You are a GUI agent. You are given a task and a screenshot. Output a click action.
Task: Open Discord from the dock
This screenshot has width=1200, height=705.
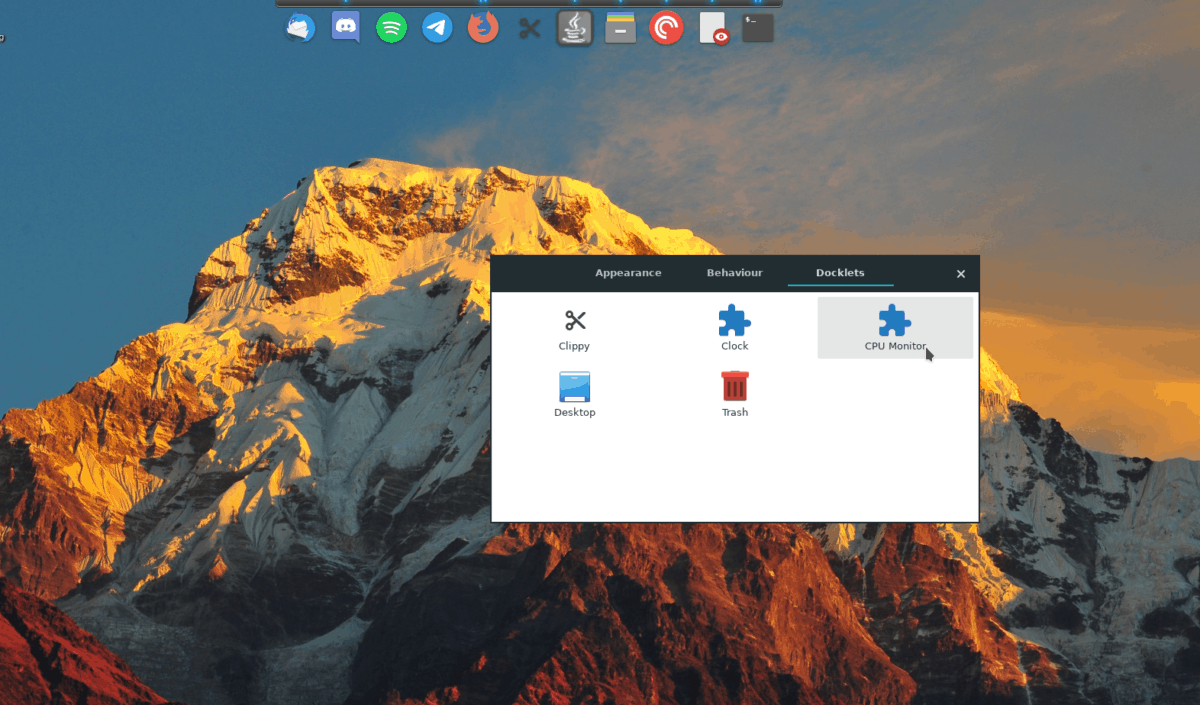(x=345, y=27)
